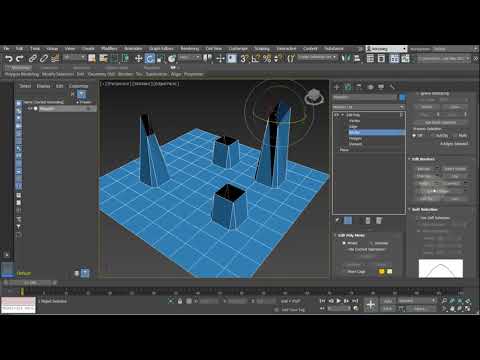Select the Model radio button
The width and height of the screenshot is (480, 360).
344,243
